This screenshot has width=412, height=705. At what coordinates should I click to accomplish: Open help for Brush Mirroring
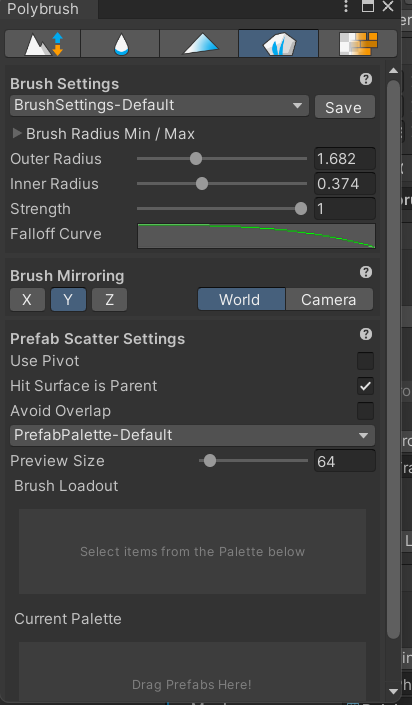pos(366,272)
